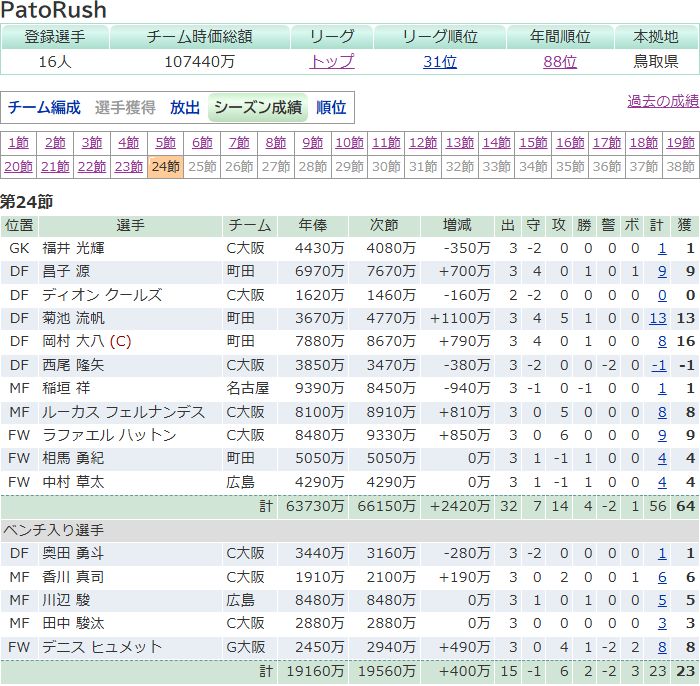Click the 年俸 column header
This screenshot has height=686, width=700.
tap(312, 225)
